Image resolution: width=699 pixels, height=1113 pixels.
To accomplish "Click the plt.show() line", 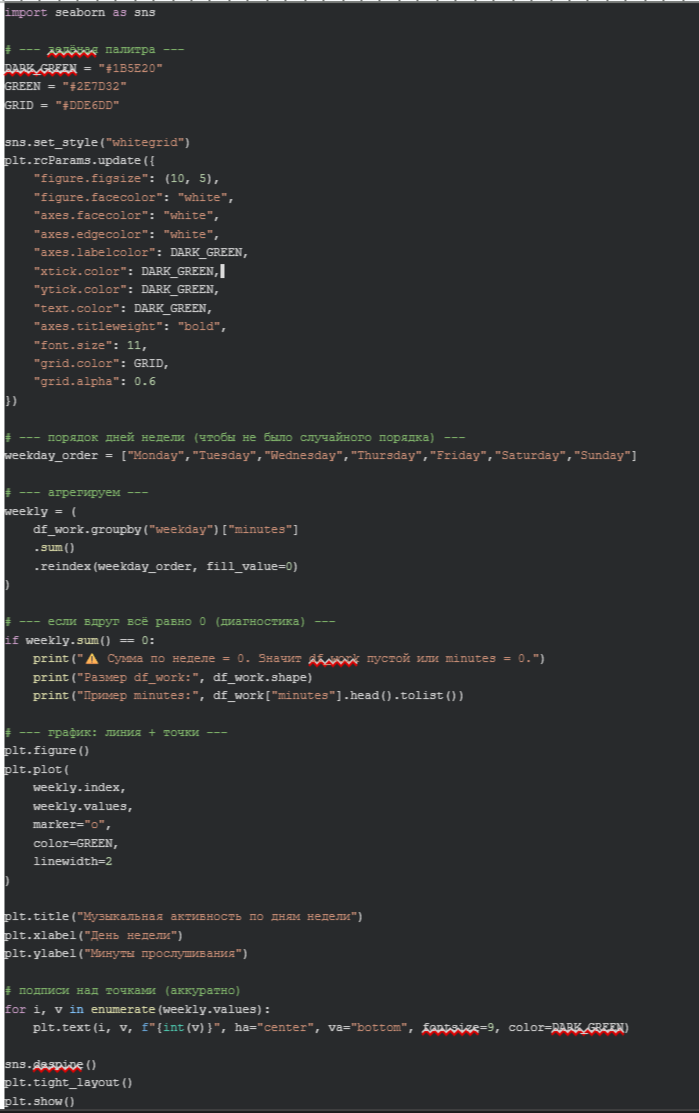I will coord(39,1101).
